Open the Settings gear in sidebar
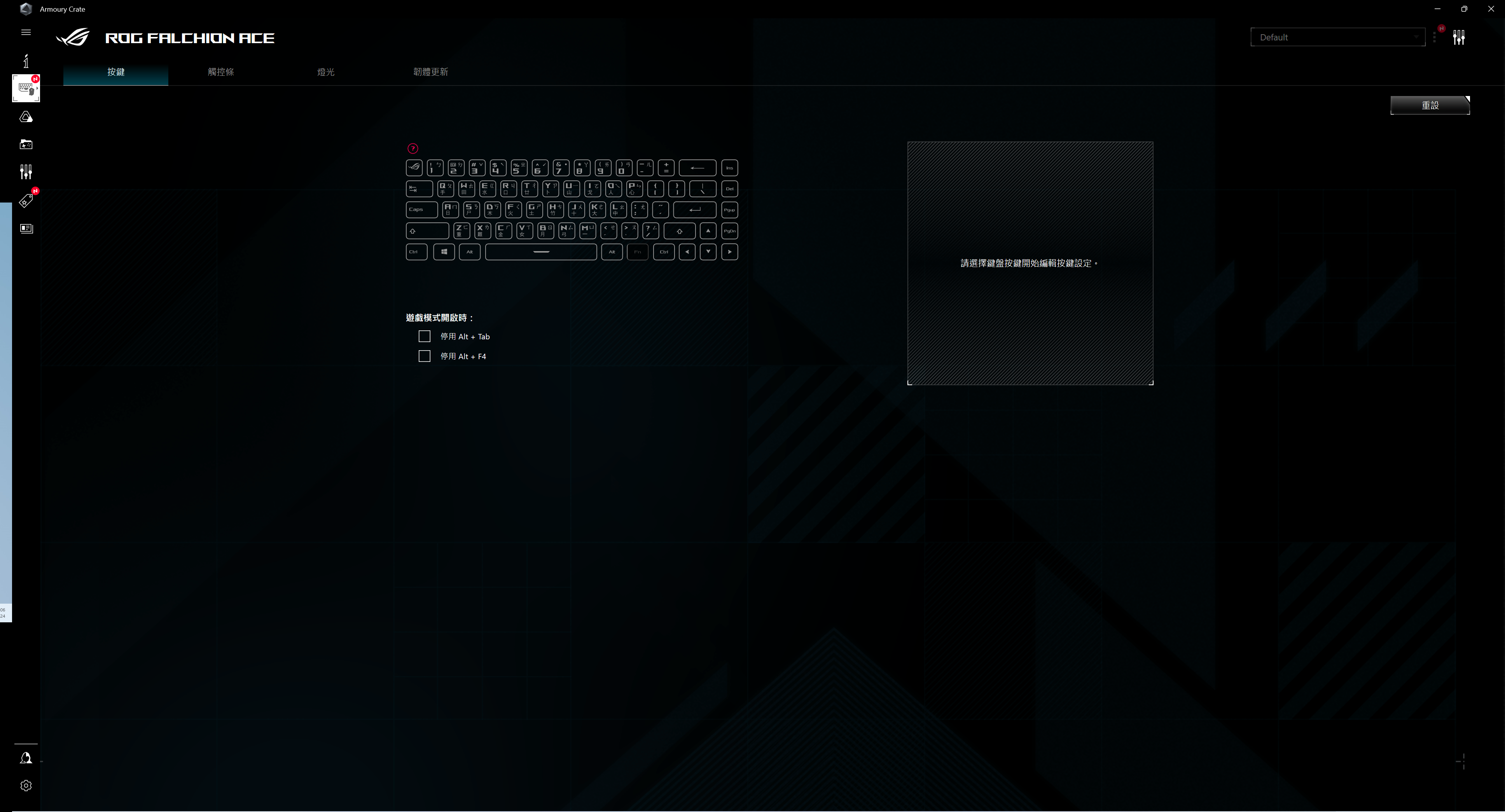The height and width of the screenshot is (812, 1505). tap(26, 786)
